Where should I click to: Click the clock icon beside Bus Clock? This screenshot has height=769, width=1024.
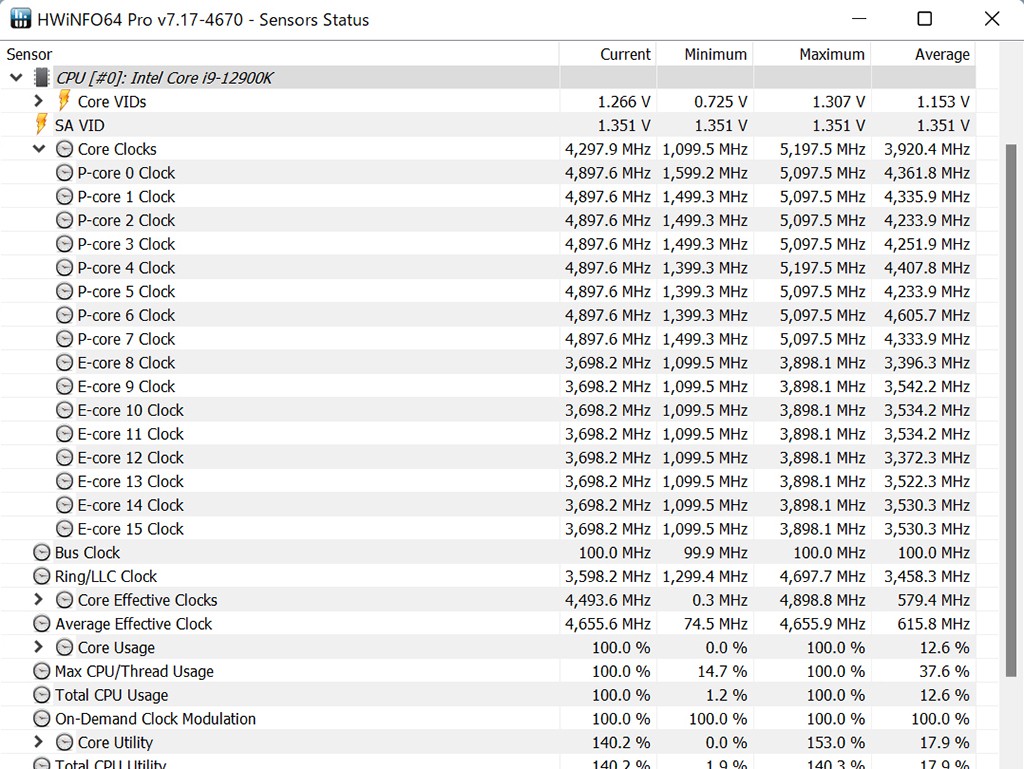[41, 553]
